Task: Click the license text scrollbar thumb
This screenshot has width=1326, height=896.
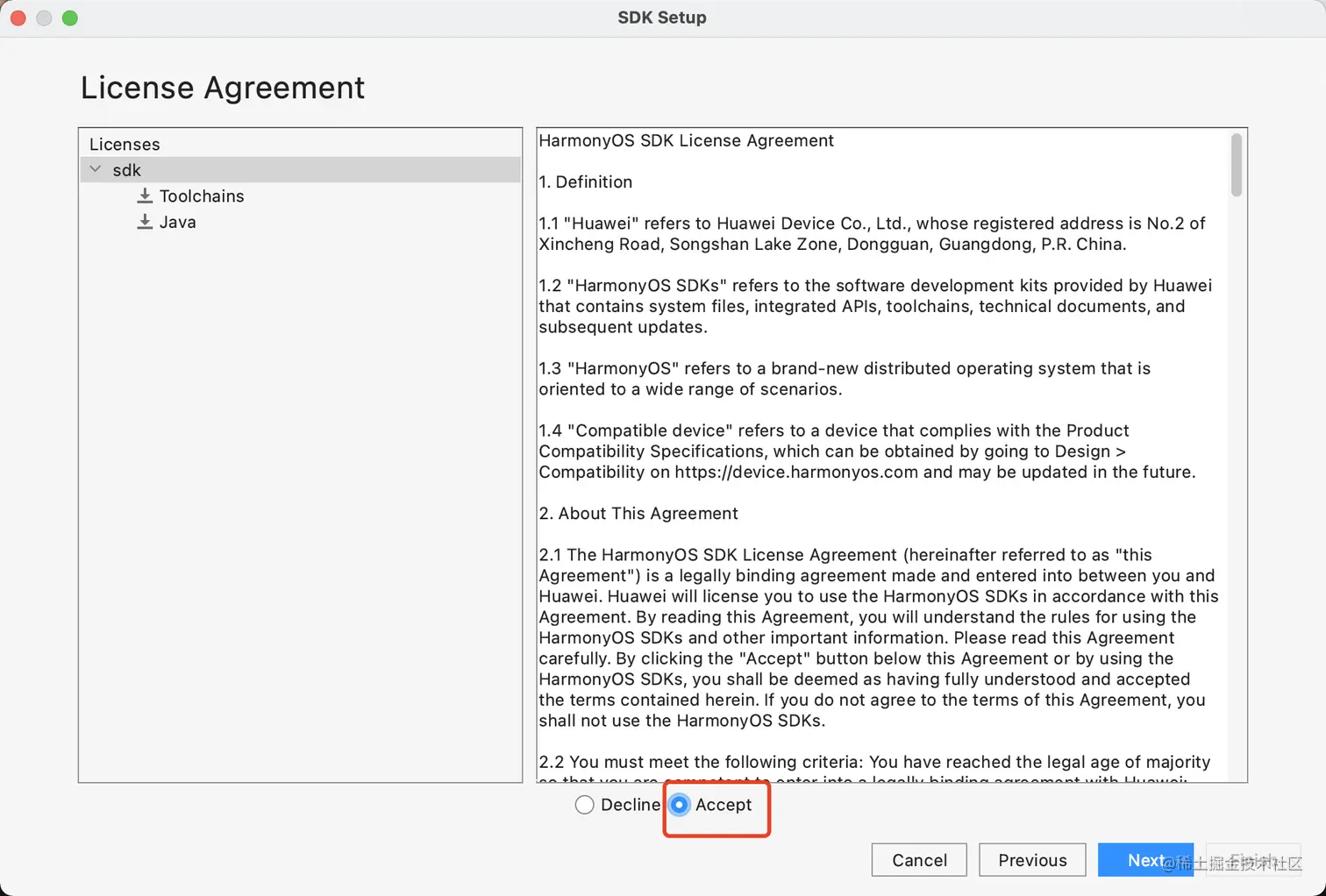Action: pos(1237,165)
